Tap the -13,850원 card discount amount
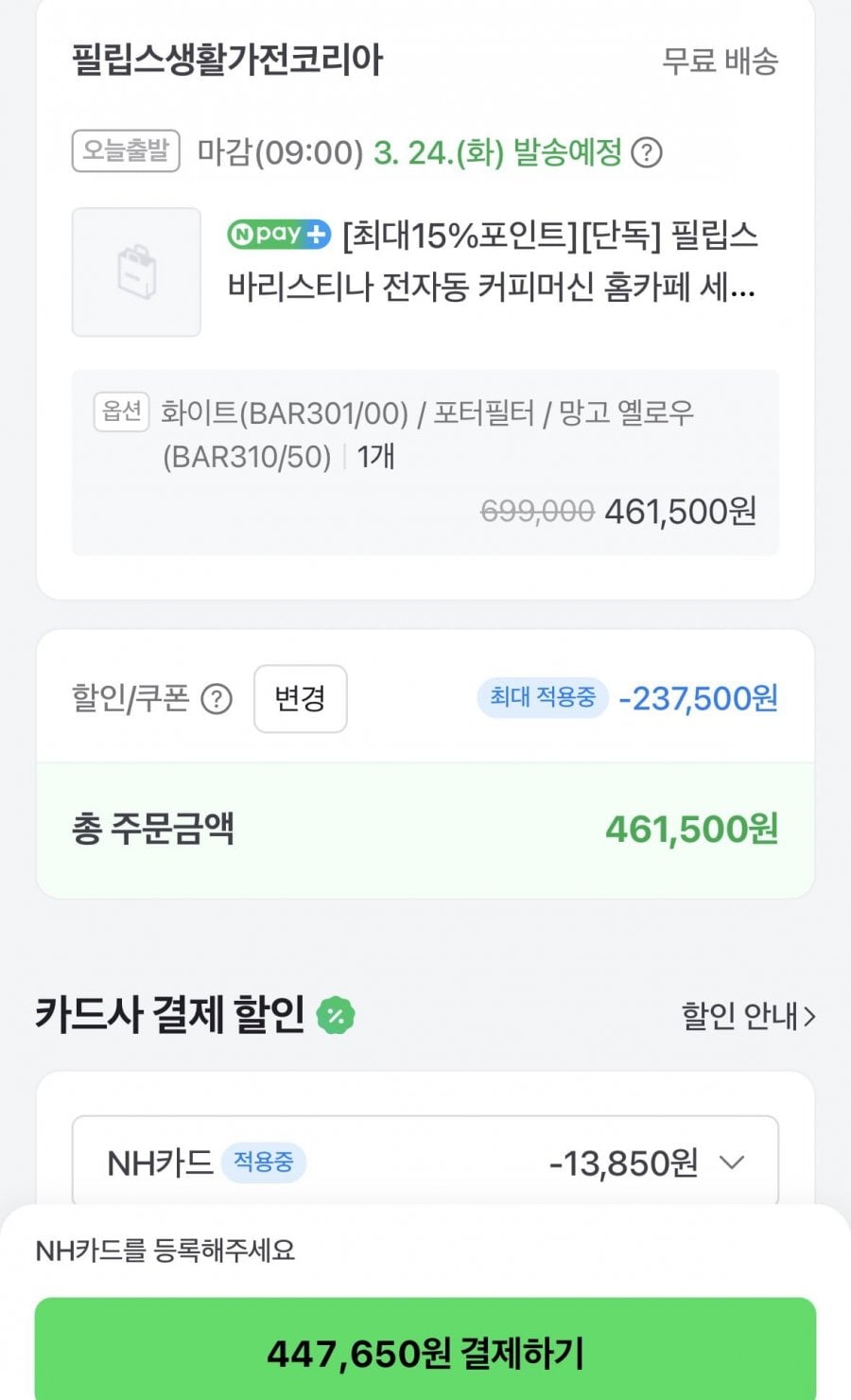Viewport: 851px width, 1400px height. coord(623,1163)
